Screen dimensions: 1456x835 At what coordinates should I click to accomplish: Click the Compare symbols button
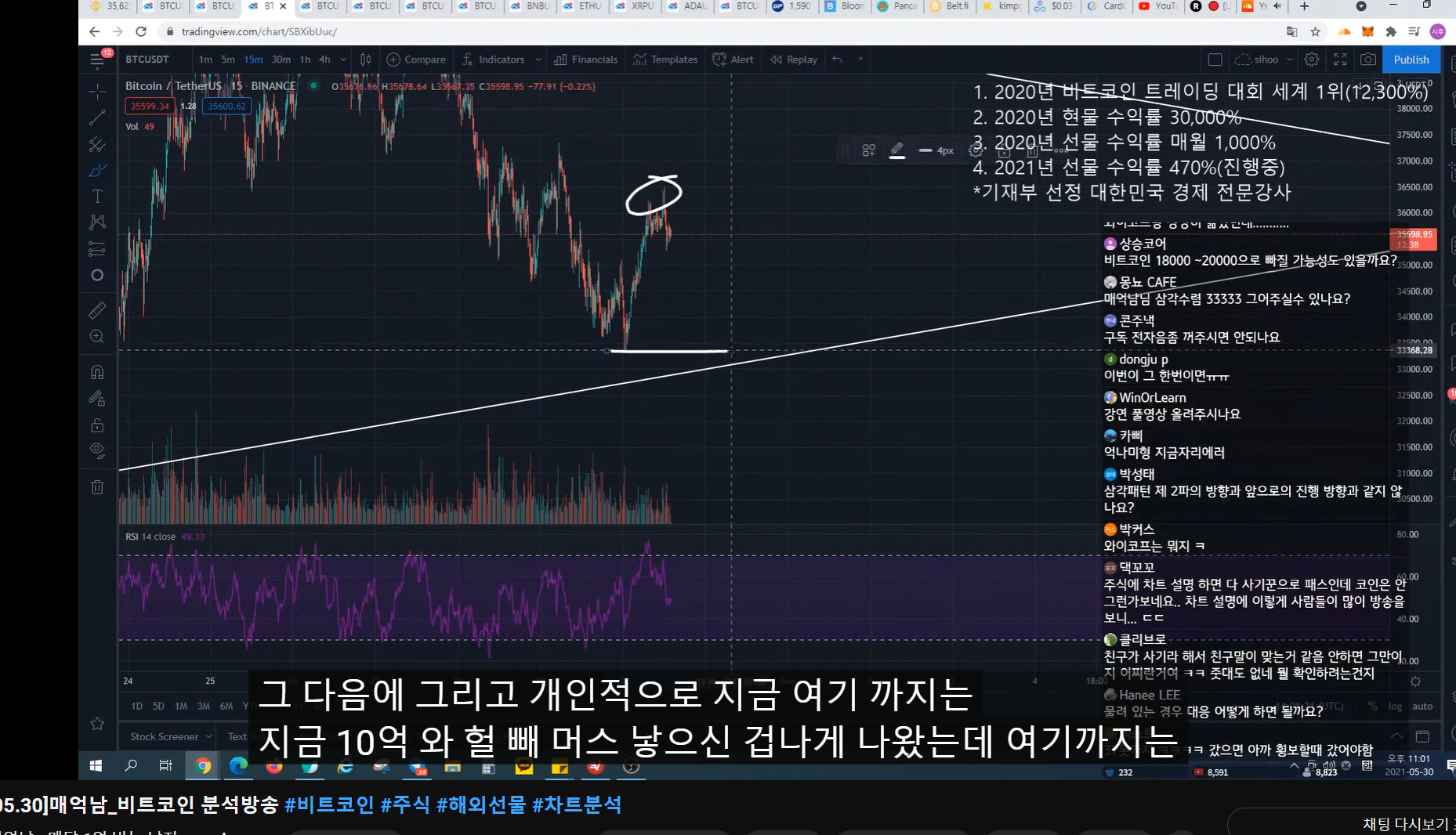click(x=416, y=60)
